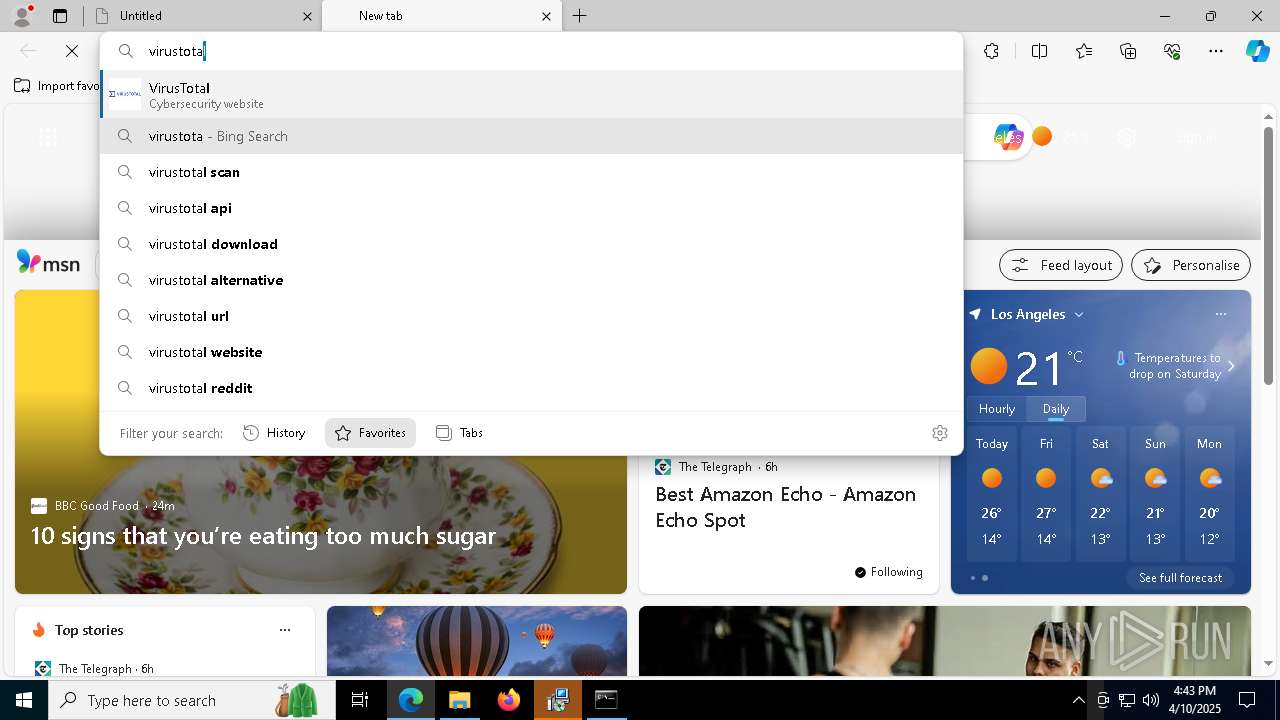This screenshot has width=1280, height=720.
Task: Open Settings and more ellipsis menu
Action: [x=1216, y=51]
